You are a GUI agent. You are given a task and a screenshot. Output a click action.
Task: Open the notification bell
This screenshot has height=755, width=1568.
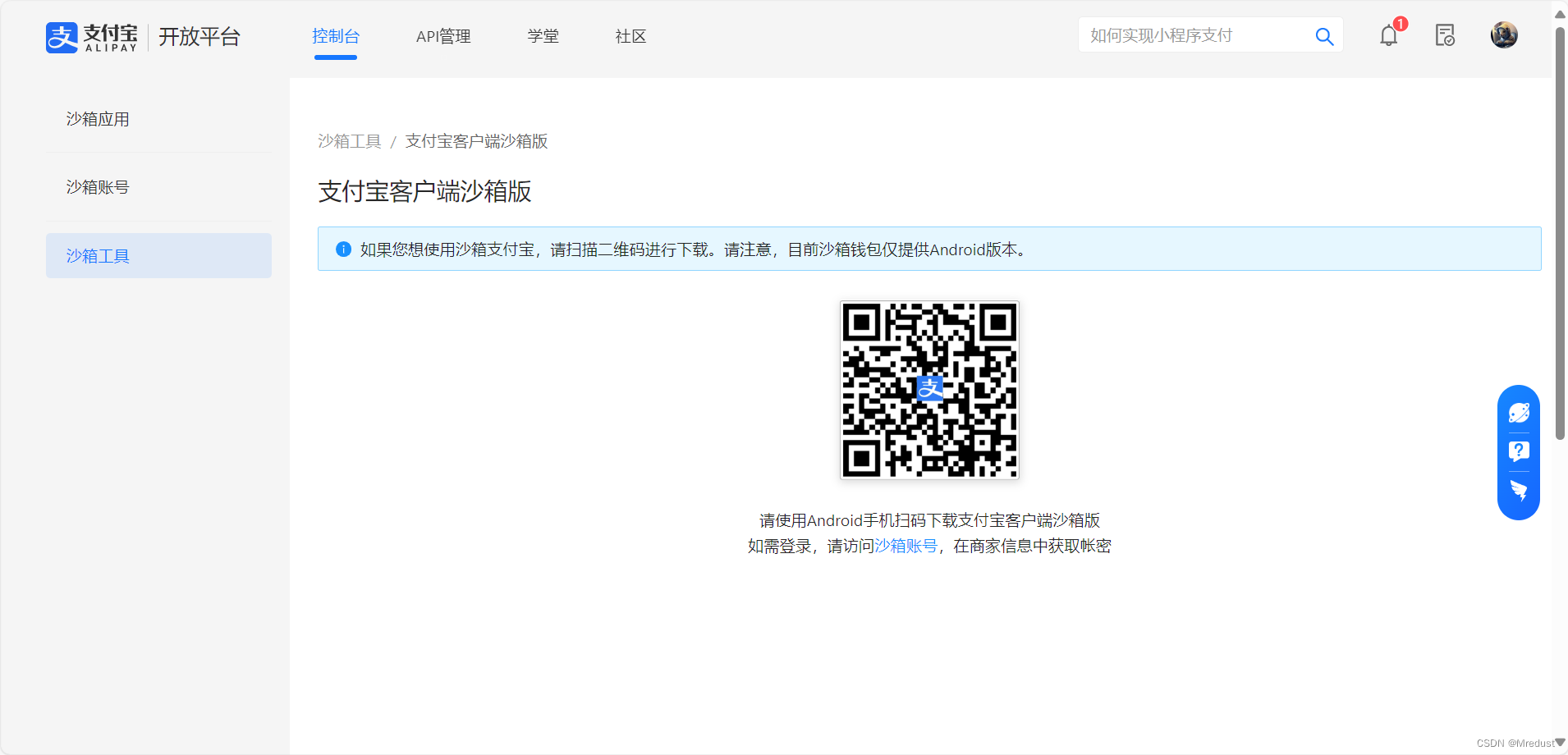point(1389,35)
